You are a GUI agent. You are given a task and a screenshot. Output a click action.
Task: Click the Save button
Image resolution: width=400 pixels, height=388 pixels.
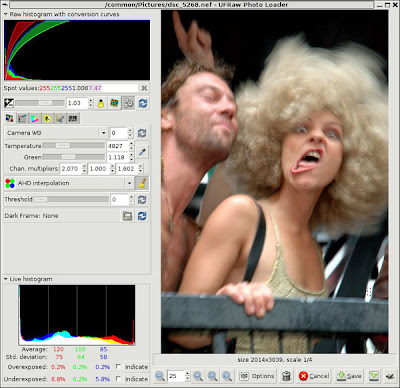[x=349, y=376]
